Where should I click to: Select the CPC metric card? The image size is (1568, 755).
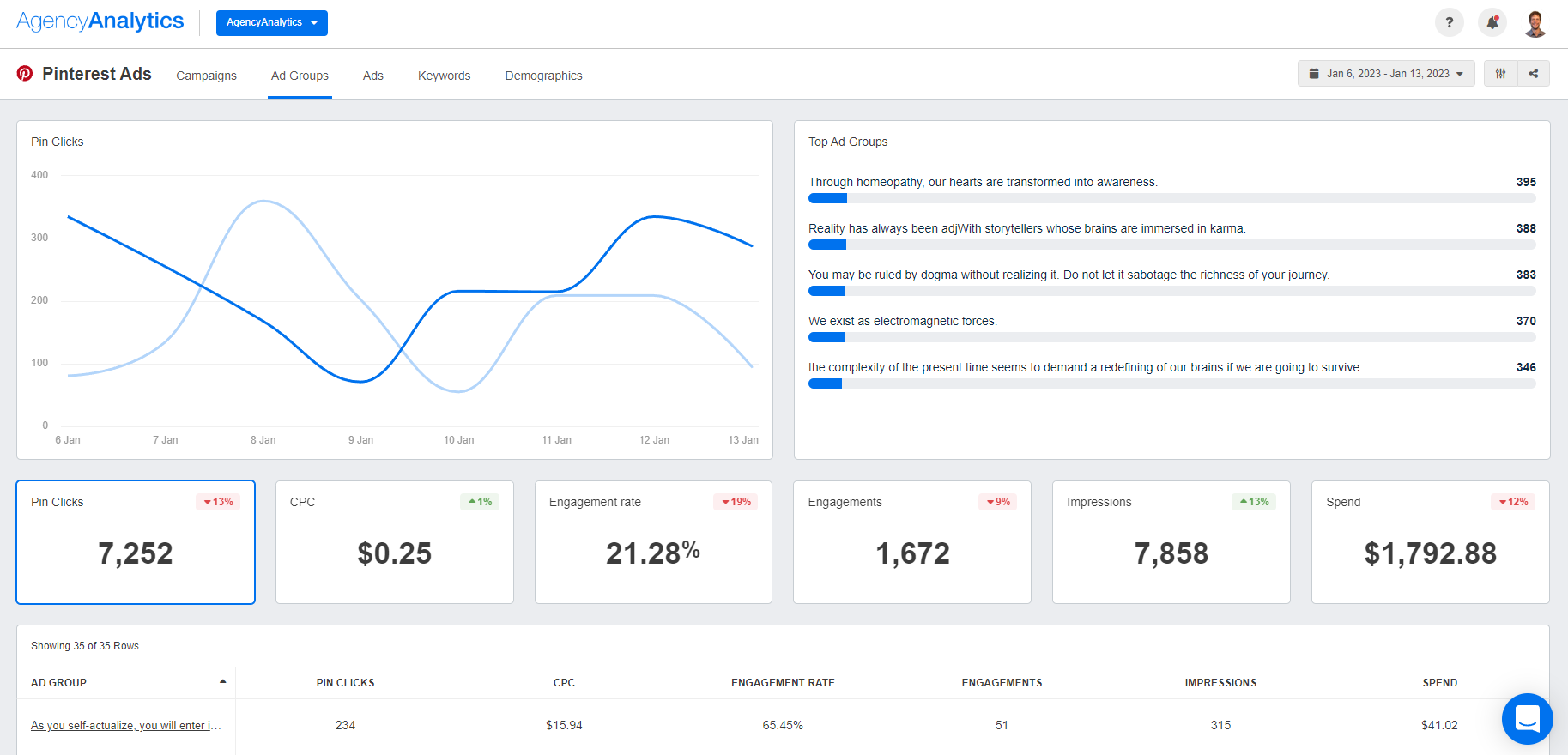click(x=395, y=542)
